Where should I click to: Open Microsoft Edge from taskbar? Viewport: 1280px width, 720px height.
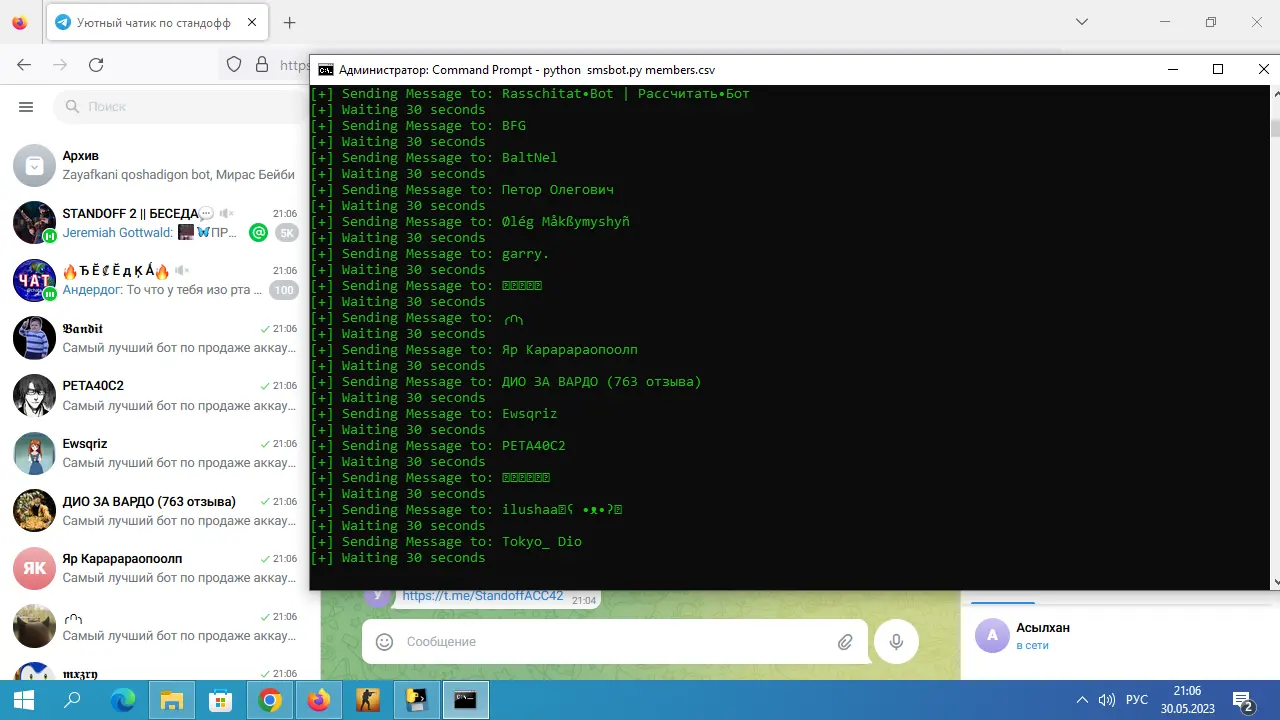click(122, 700)
